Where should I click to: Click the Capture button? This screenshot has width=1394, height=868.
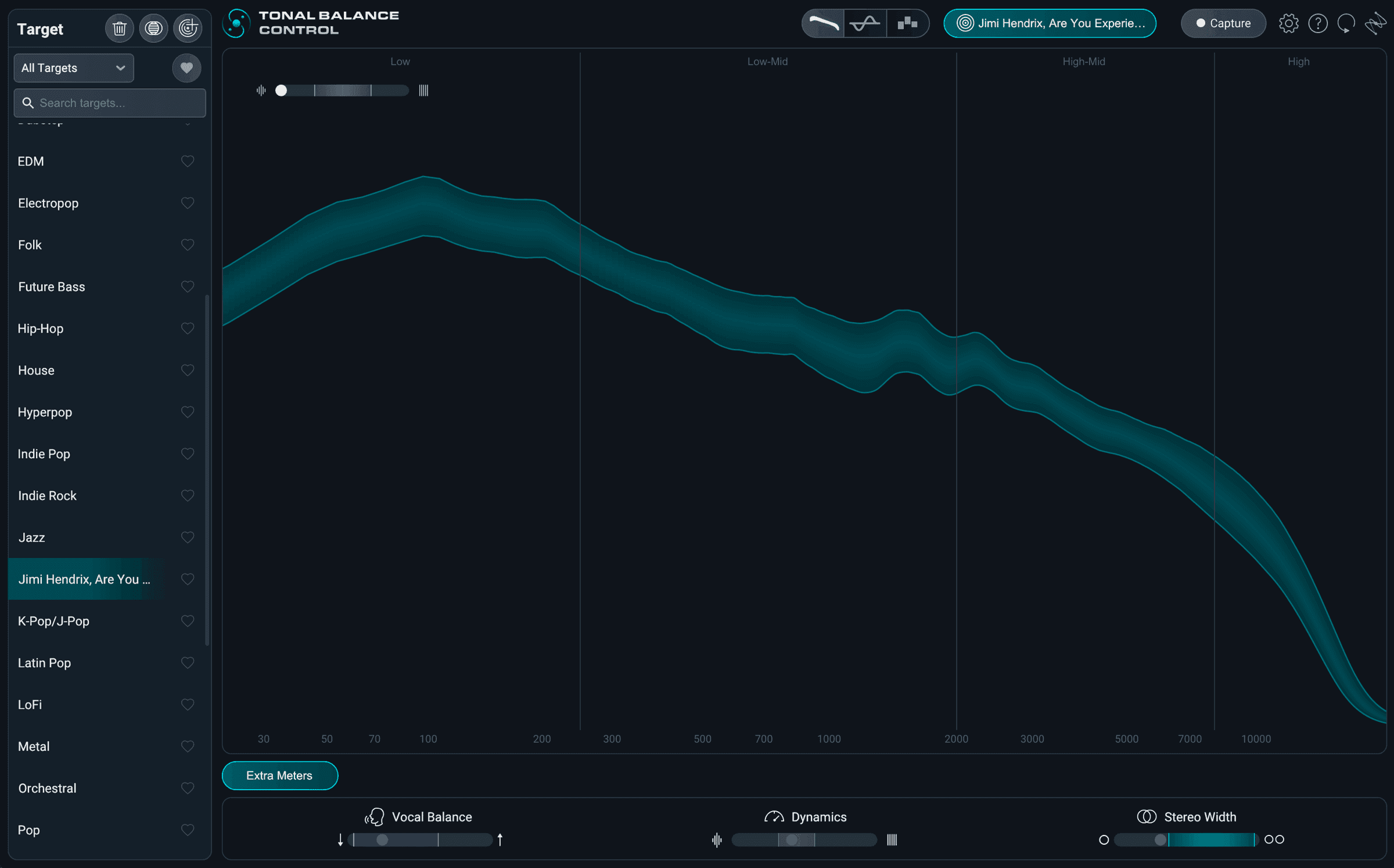[1223, 23]
